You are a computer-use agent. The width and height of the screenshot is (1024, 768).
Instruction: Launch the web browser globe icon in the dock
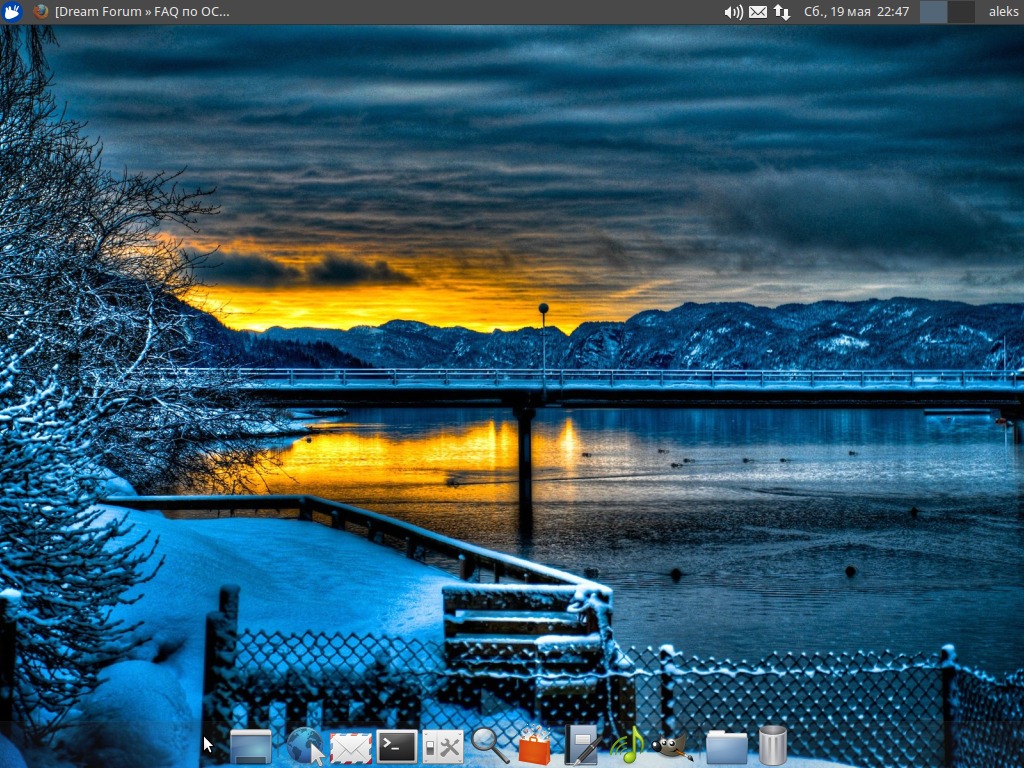tap(305, 746)
